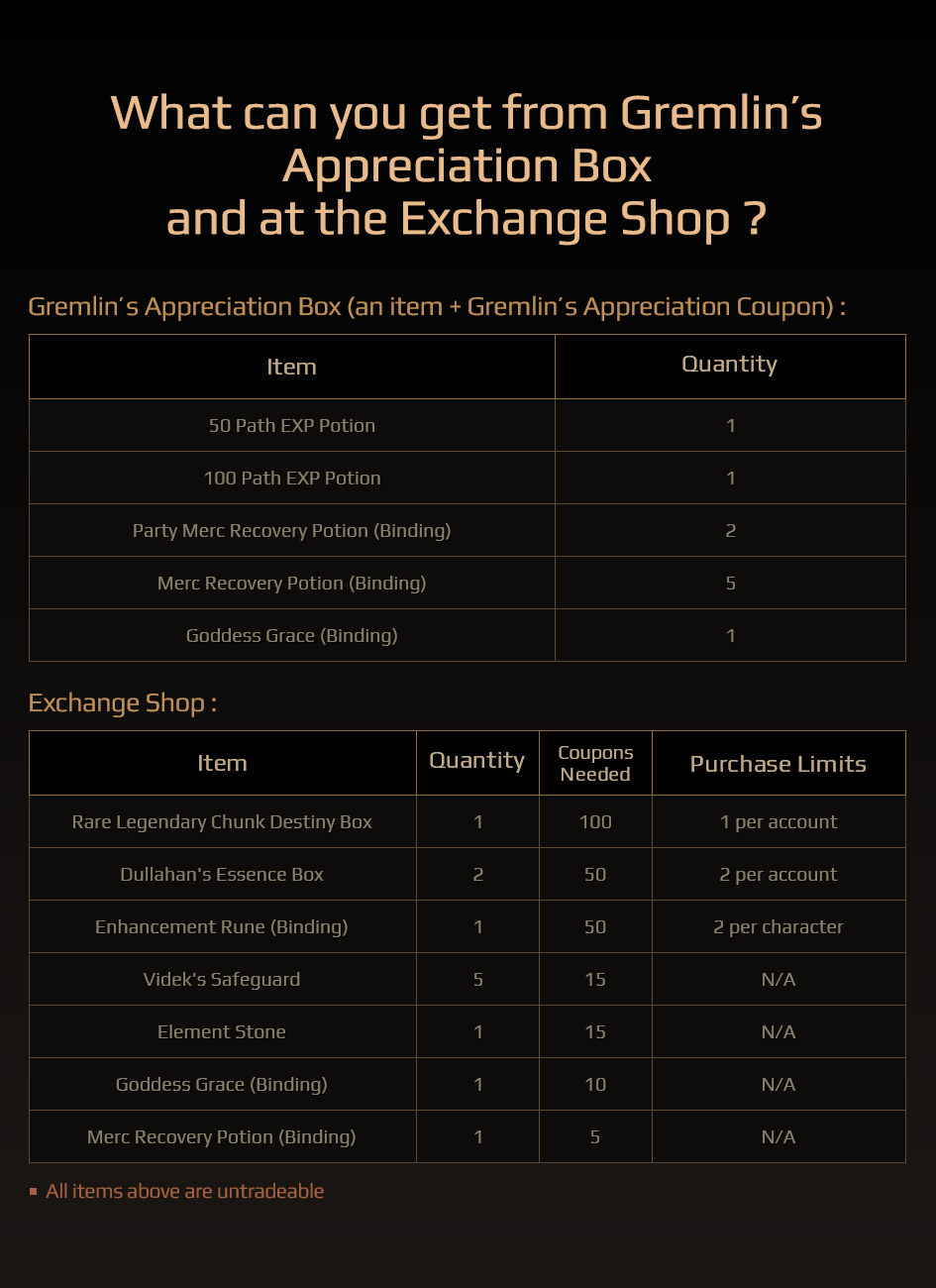Click the Element Stone item

pos(222,1032)
